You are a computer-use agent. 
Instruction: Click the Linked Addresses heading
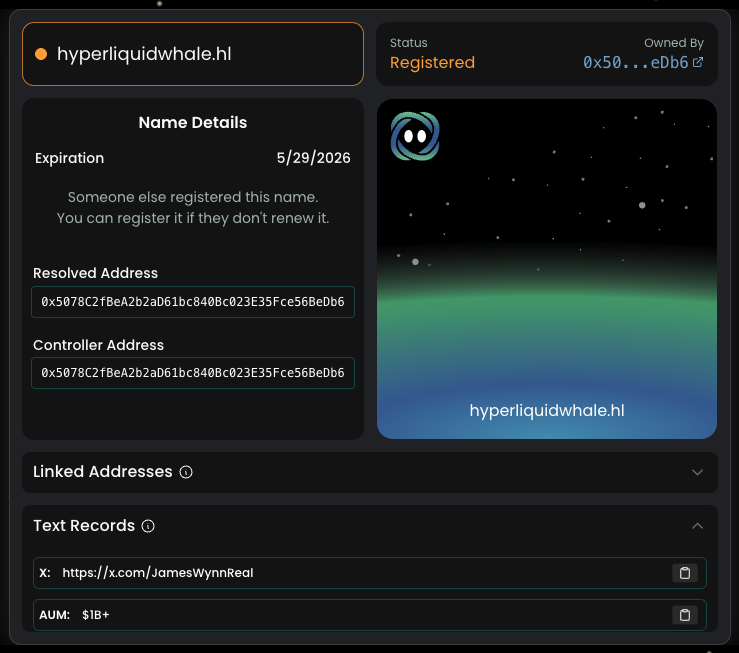tap(103, 472)
